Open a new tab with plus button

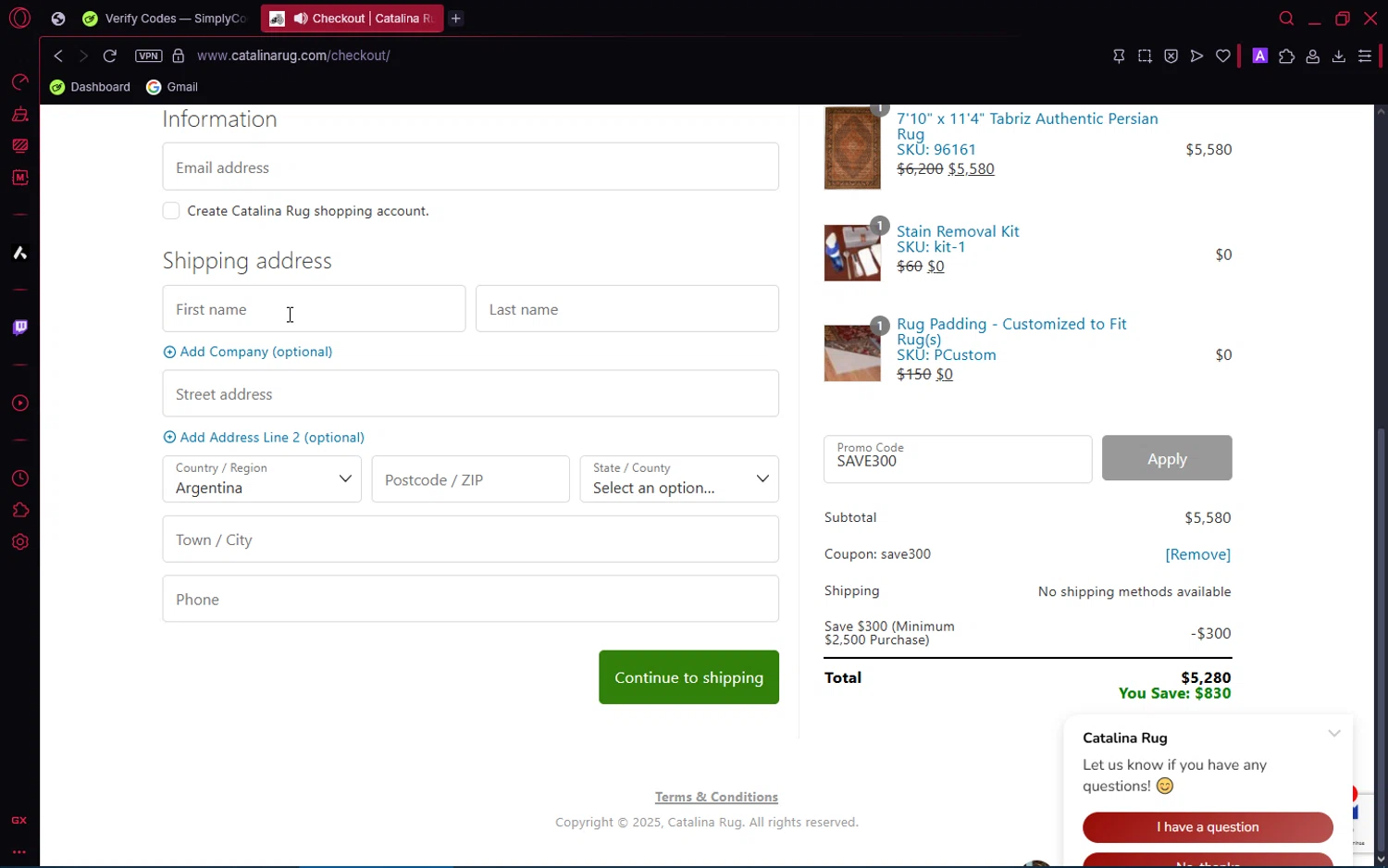point(456,19)
